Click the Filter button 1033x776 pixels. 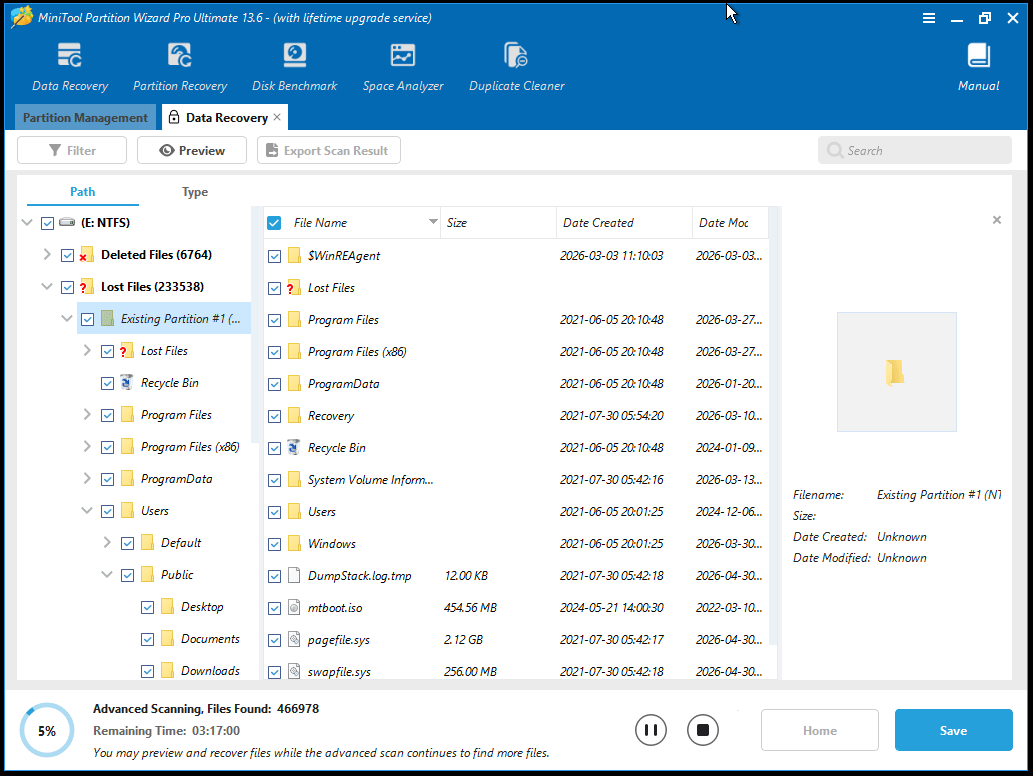pyautogui.click(x=72, y=150)
